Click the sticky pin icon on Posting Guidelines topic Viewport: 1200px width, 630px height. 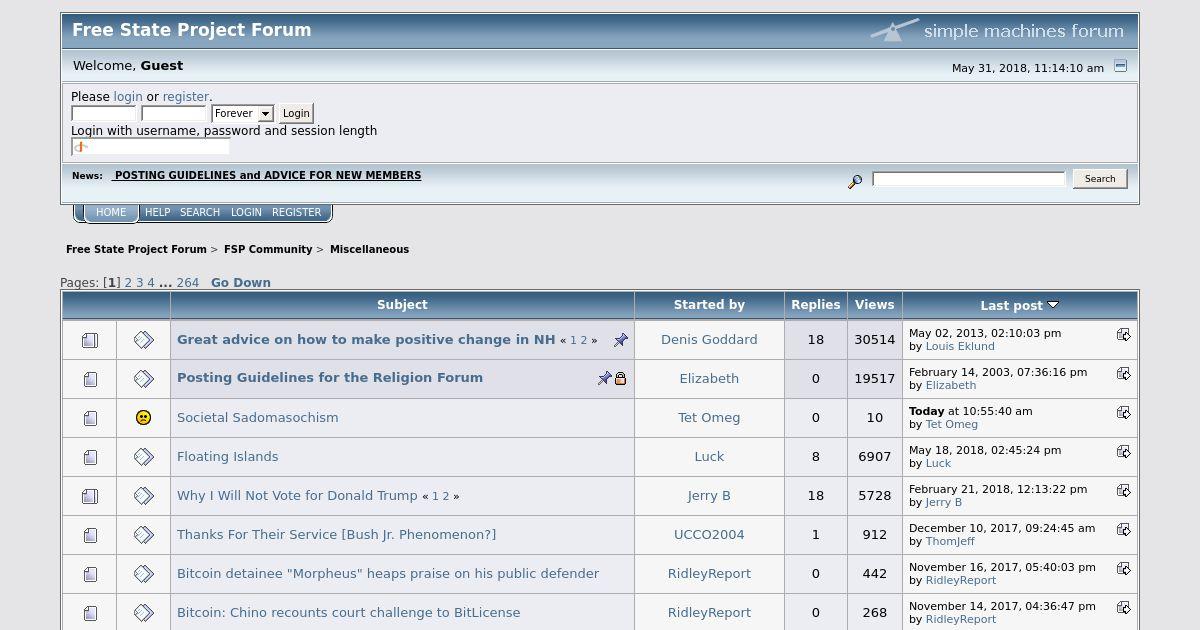604,379
